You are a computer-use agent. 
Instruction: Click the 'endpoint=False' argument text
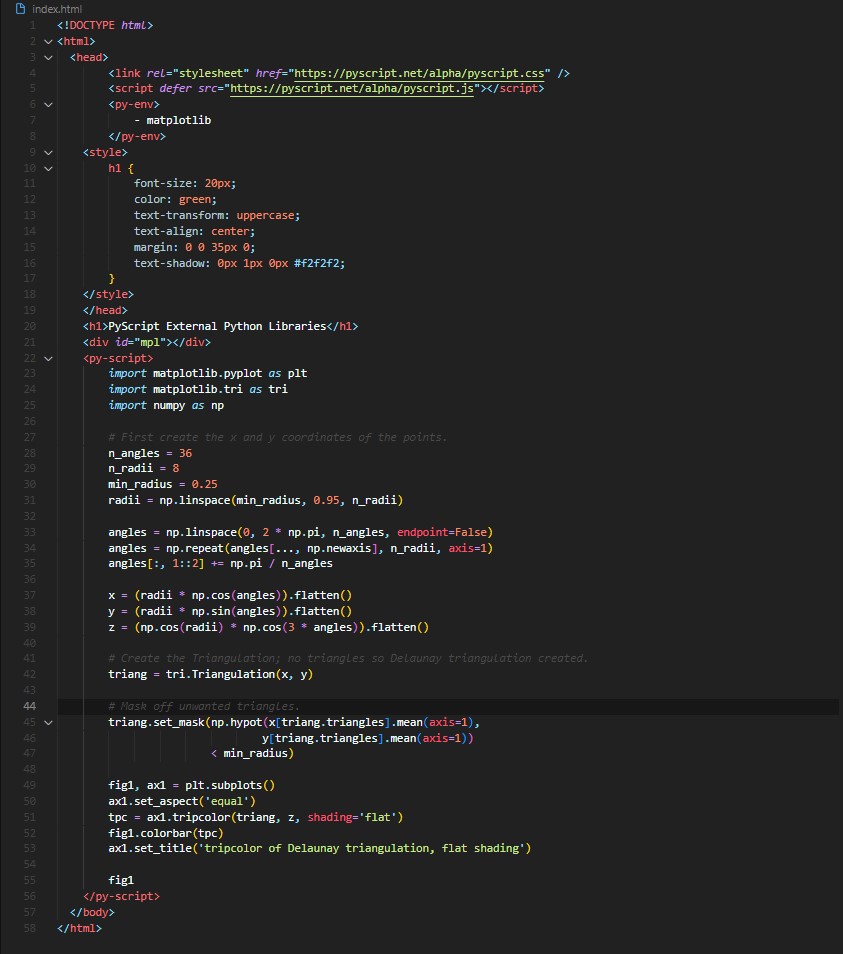(x=442, y=532)
